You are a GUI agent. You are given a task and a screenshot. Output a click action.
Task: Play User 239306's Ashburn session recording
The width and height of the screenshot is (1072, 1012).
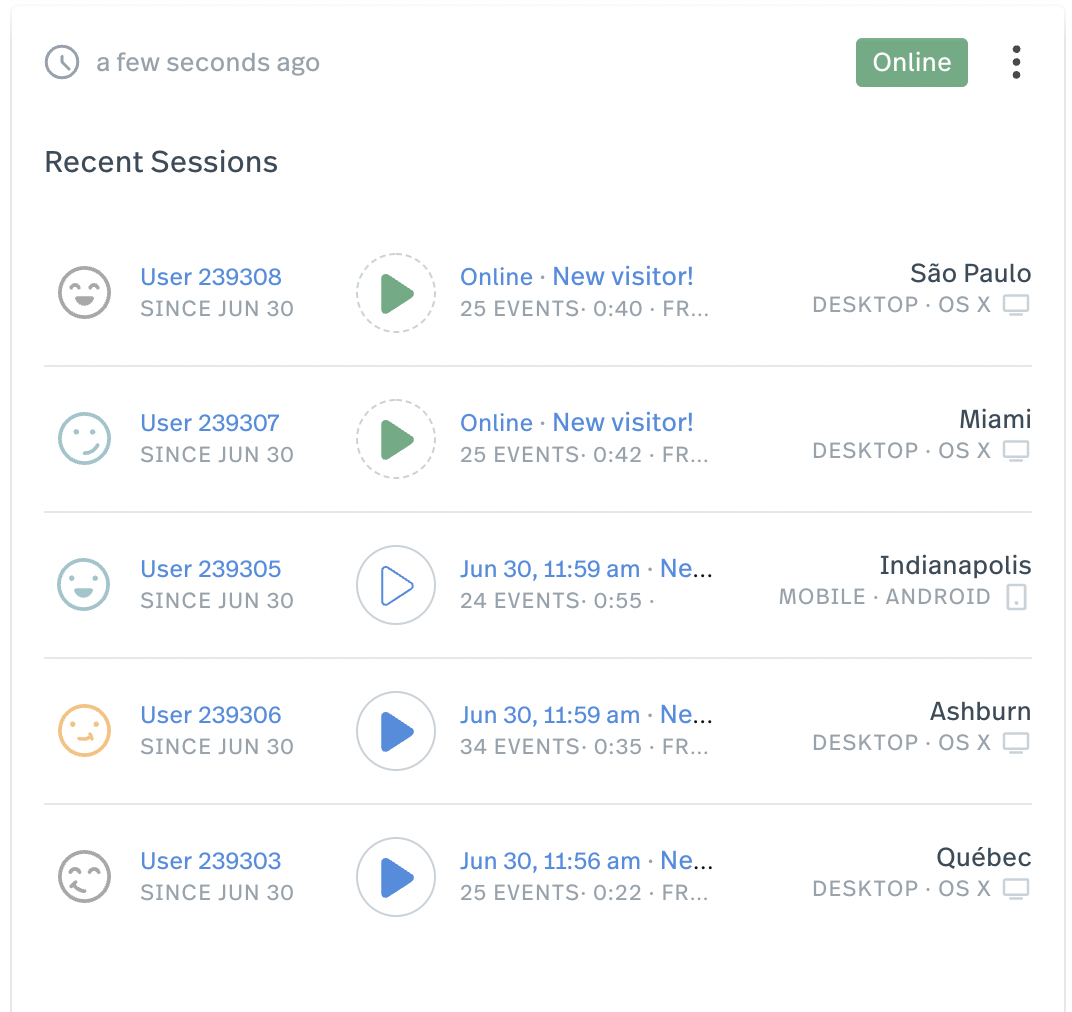pos(396,731)
